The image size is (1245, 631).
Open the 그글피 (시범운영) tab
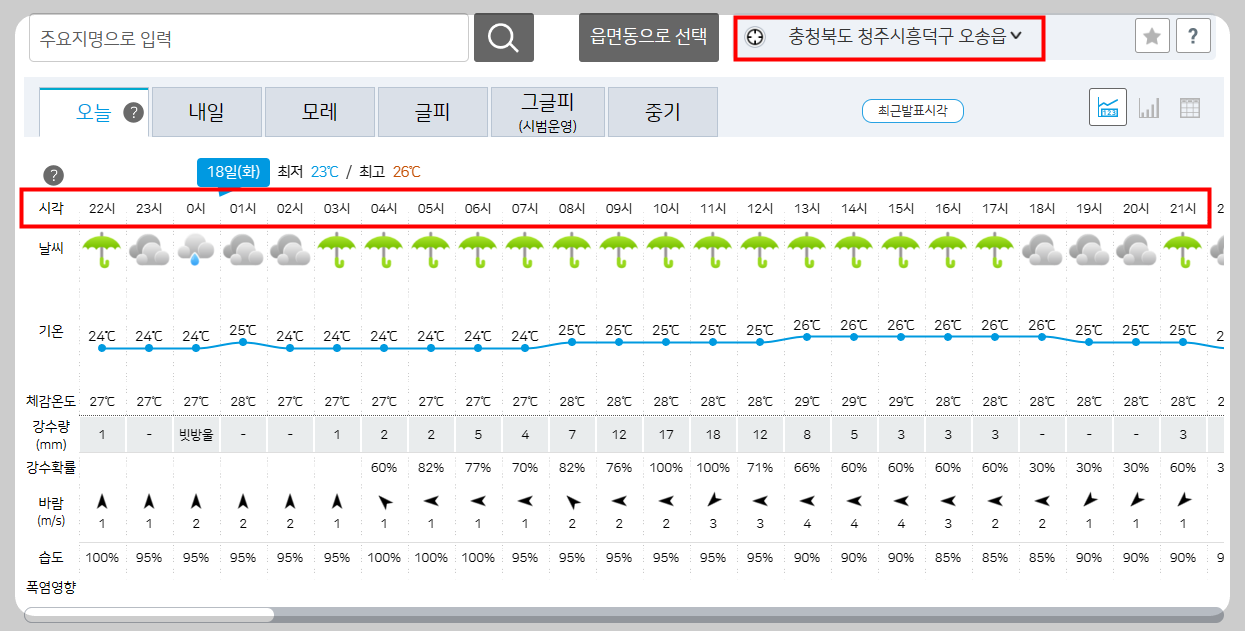click(547, 112)
